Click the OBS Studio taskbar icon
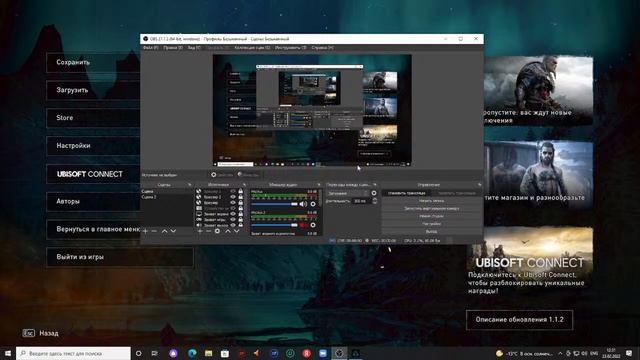The width and height of the screenshot is (640, 360). (x=339, y=353)
